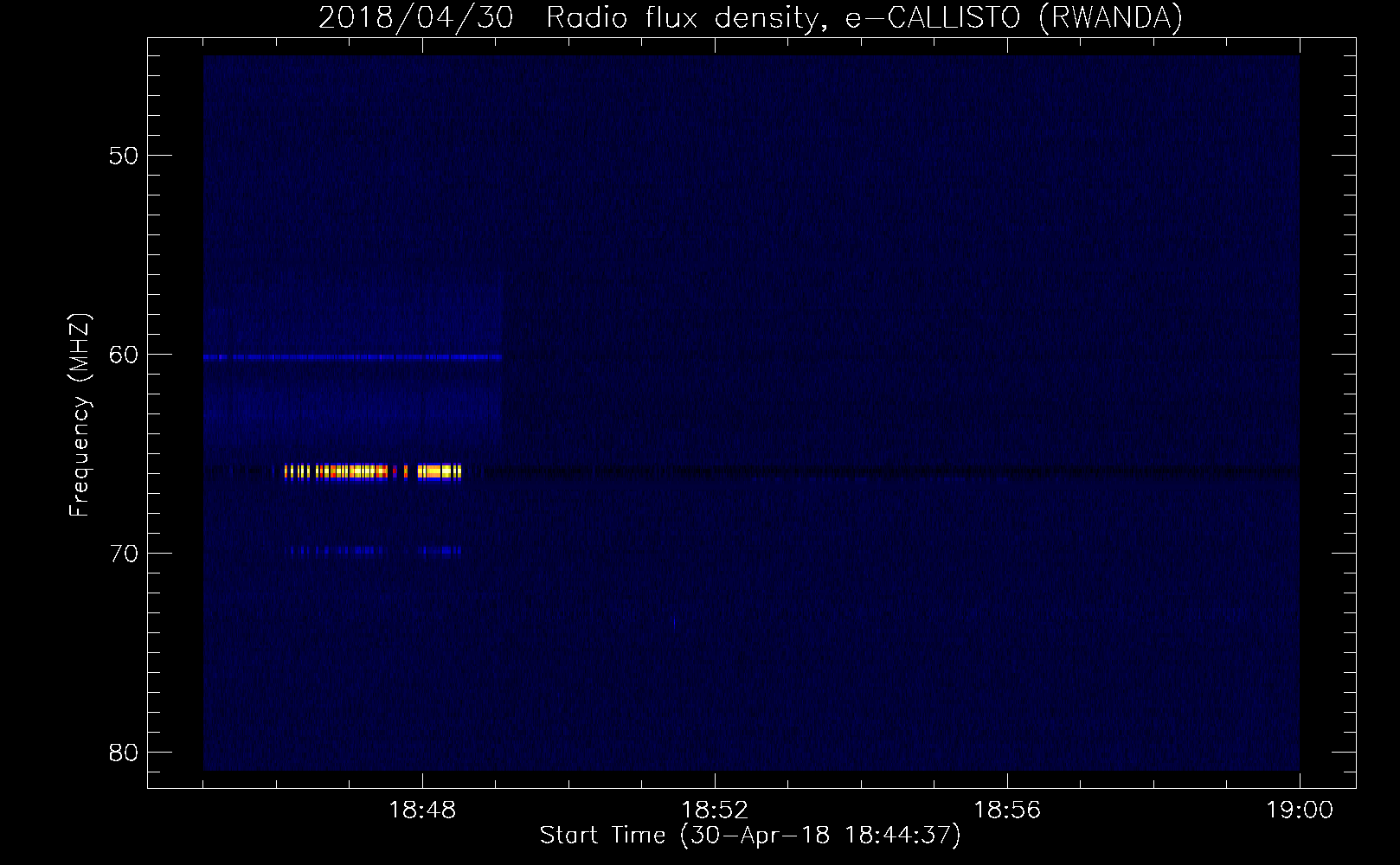Click the 50 frequency tick label

click(124, 156)
